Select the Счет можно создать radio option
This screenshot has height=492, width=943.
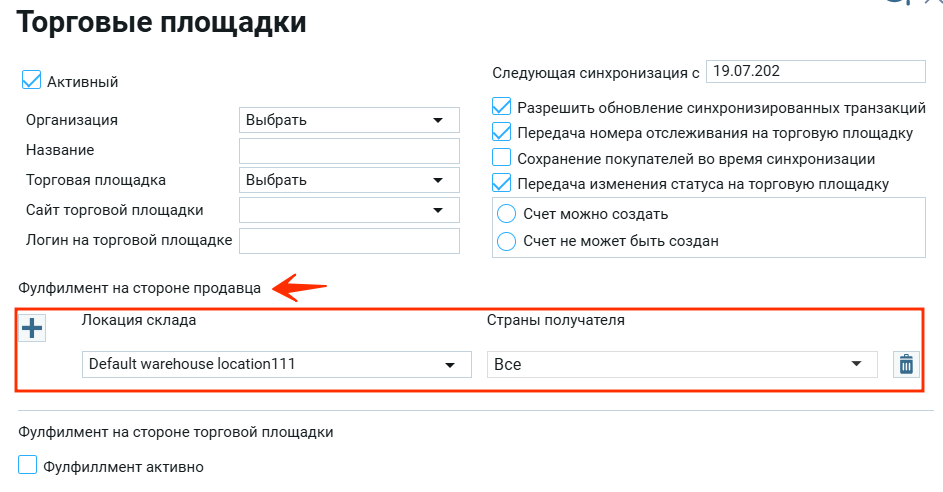click(x=507, y=214)
